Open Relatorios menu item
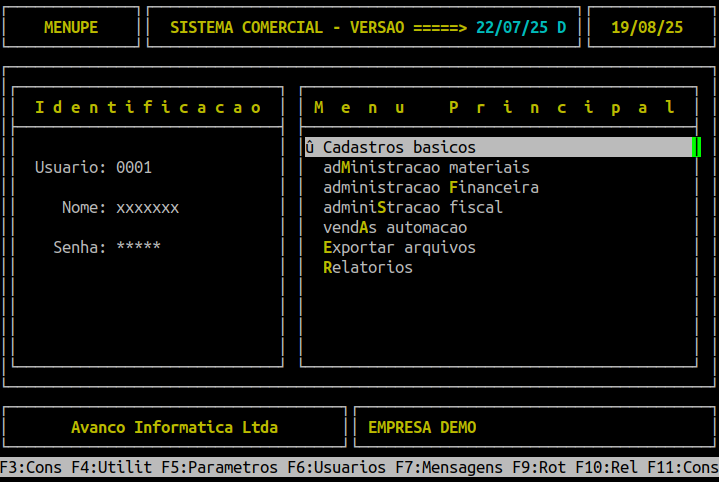The image size is (719, 482). click(368, 267)
